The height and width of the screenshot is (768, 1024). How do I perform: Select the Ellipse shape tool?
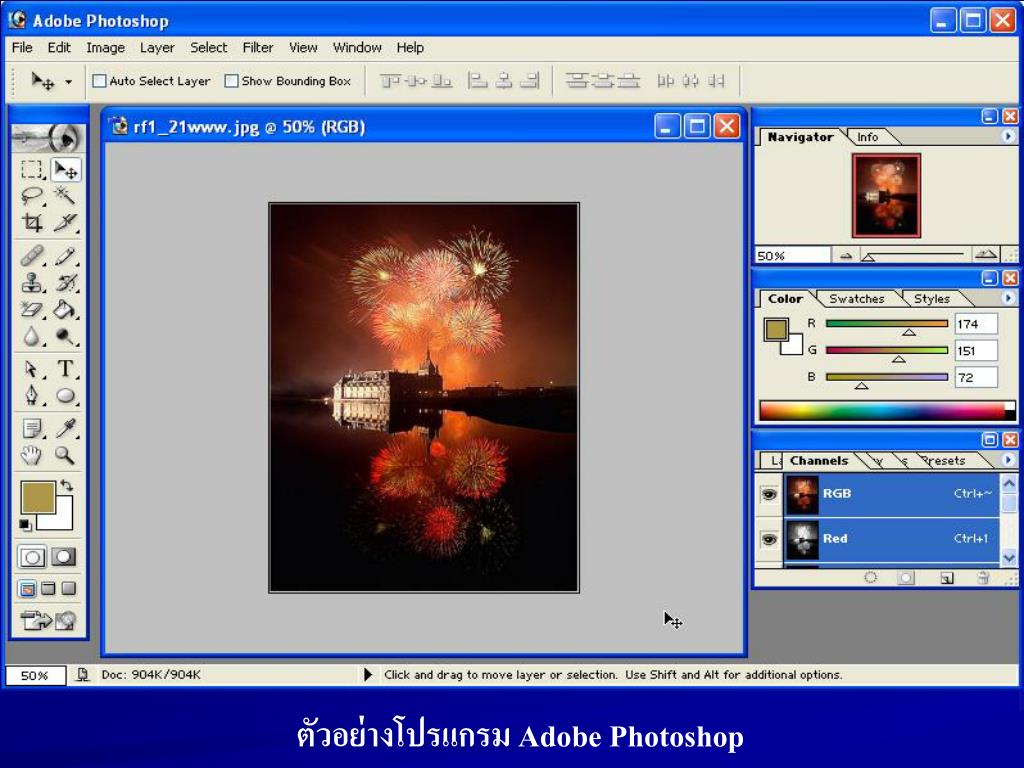point(65,396)
